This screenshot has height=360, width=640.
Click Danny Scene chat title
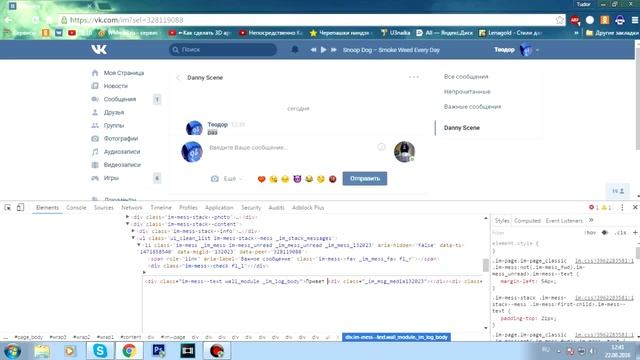point(205,78)
